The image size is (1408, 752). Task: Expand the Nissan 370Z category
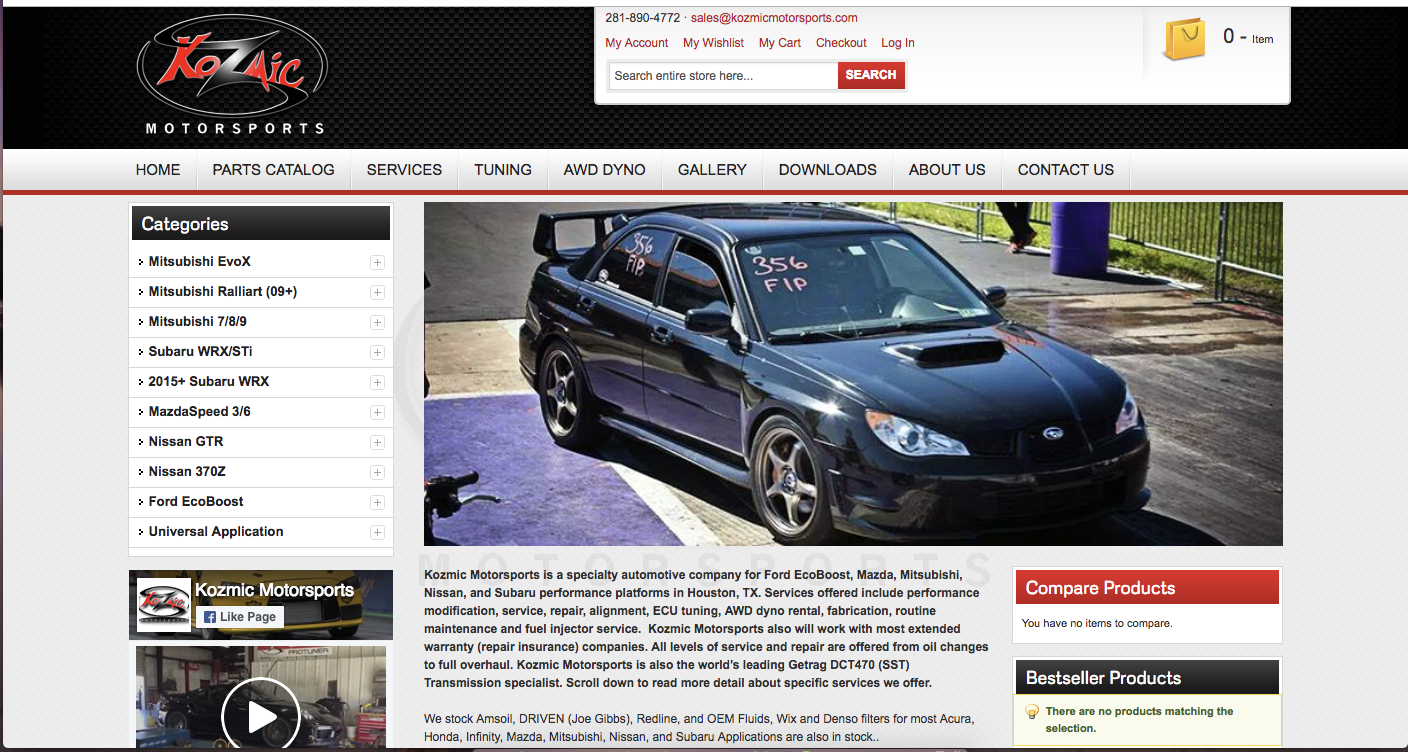tap(377, 472)
